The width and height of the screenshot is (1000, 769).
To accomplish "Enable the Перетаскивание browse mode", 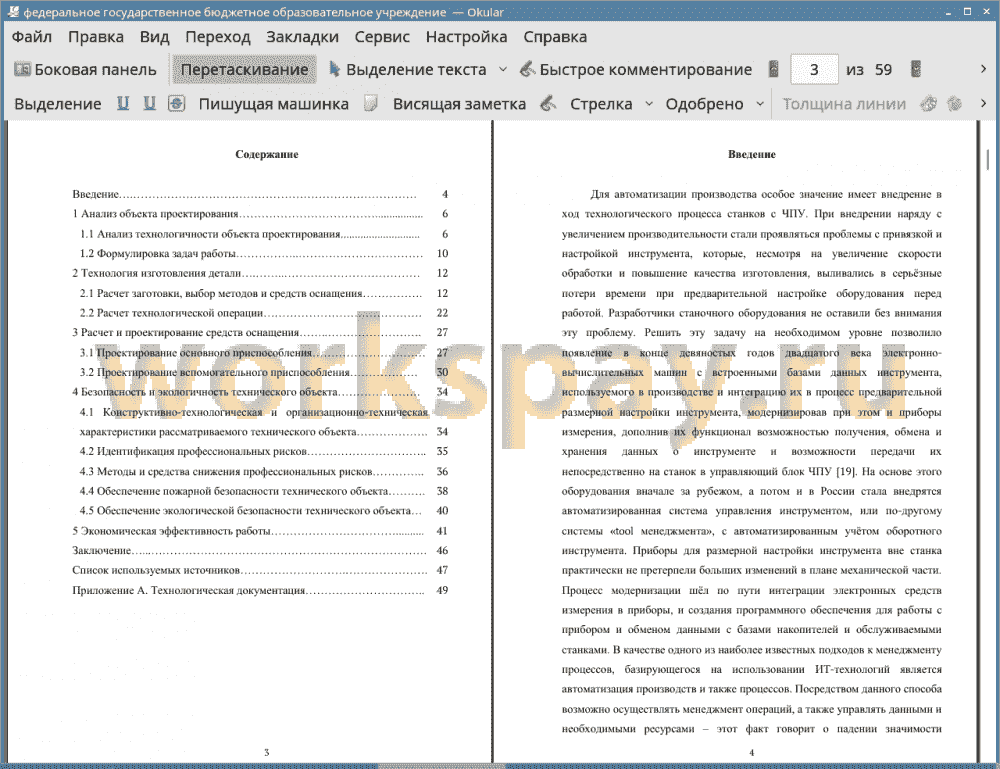I will tap(244, 70).
